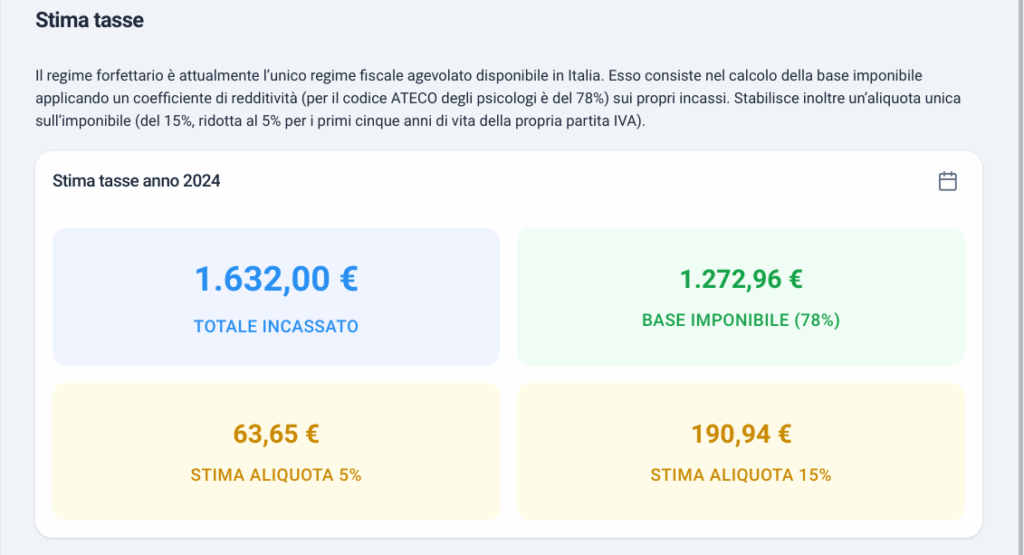Click the Stima tasse anno 2024 title
Viewport: 1024px width, 555px height.
point(136,181)
